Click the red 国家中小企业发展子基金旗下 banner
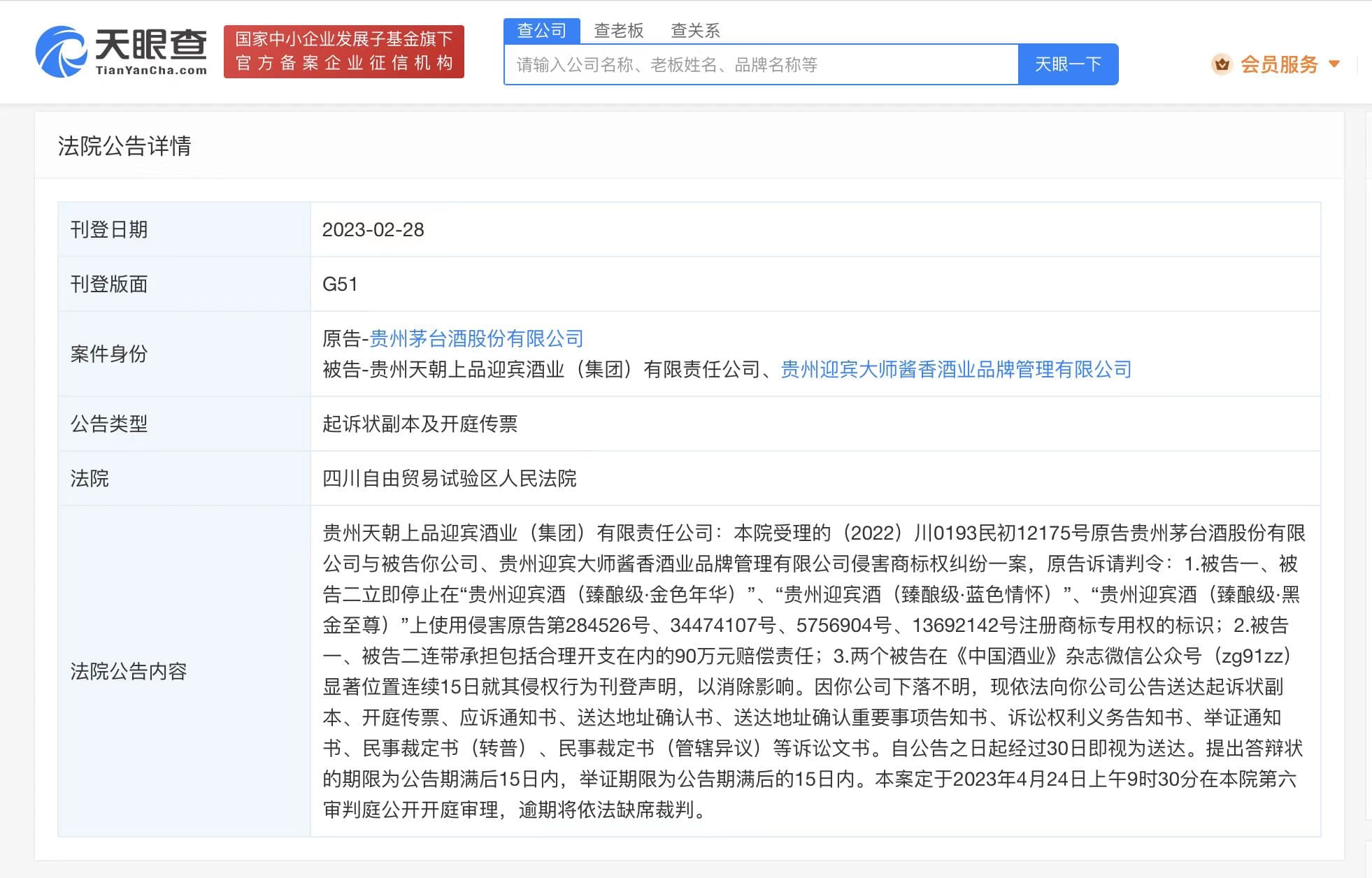 [x=343, y=51]
